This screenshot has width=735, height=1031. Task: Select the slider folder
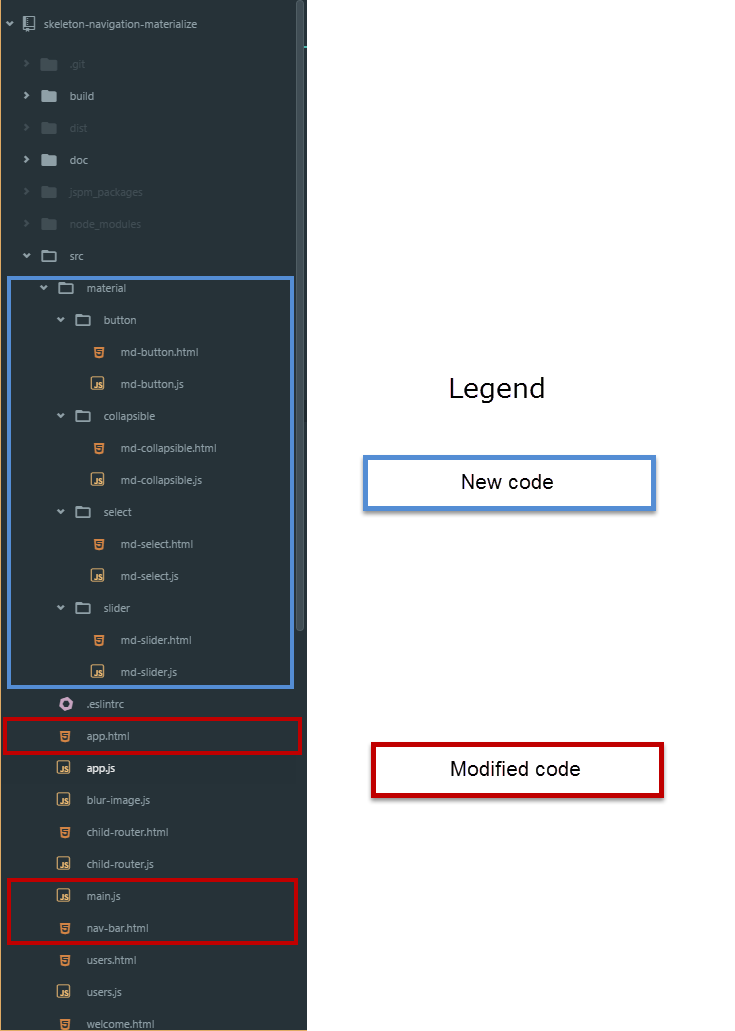click(116, 608)
